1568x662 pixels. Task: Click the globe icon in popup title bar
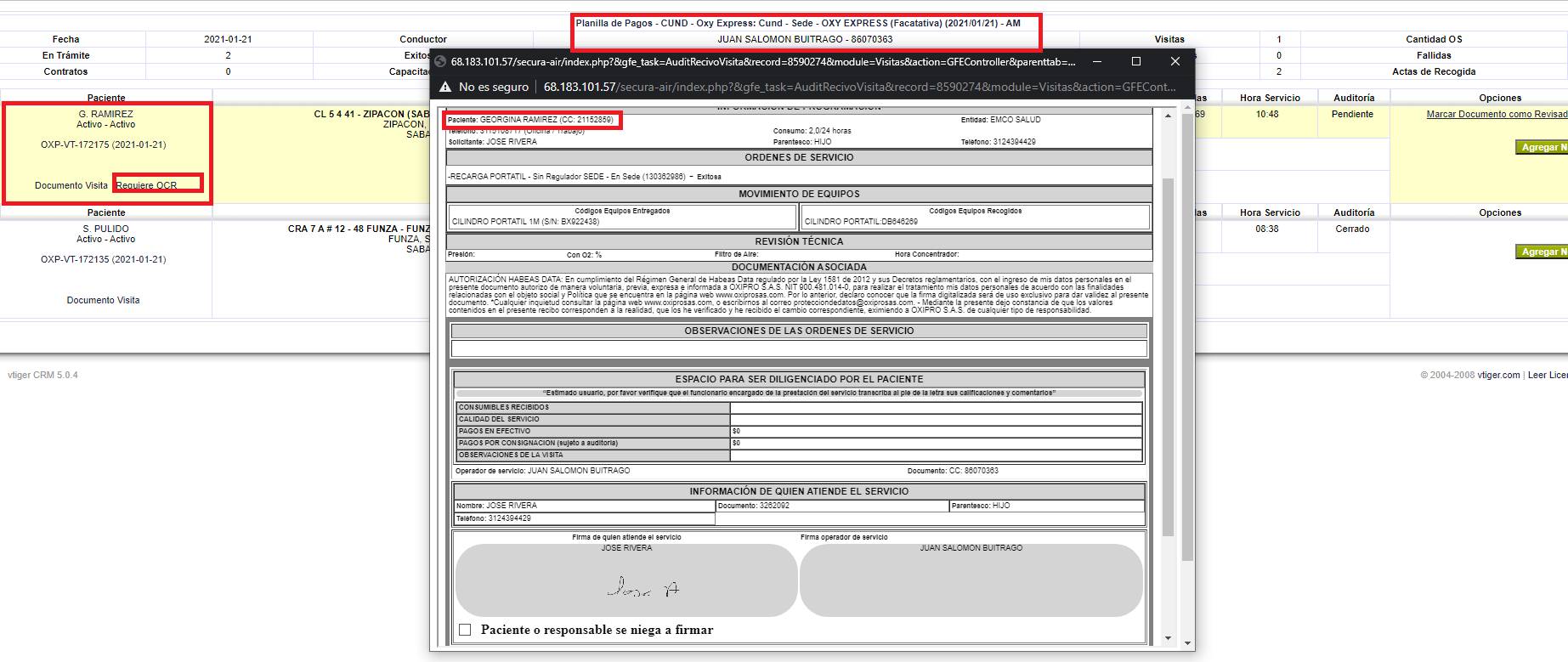440,61
